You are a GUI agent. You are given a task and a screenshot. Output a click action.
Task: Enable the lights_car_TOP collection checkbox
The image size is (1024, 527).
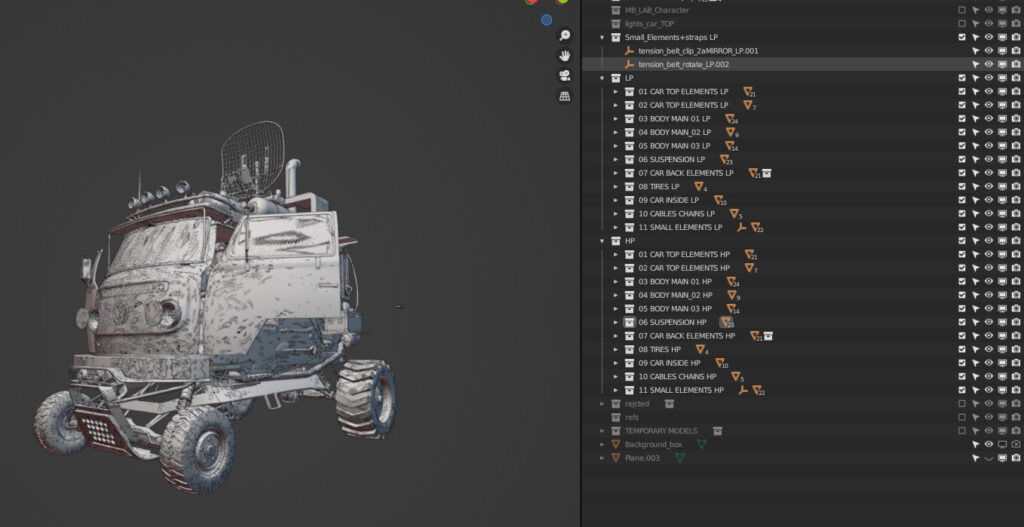[962, 24]
